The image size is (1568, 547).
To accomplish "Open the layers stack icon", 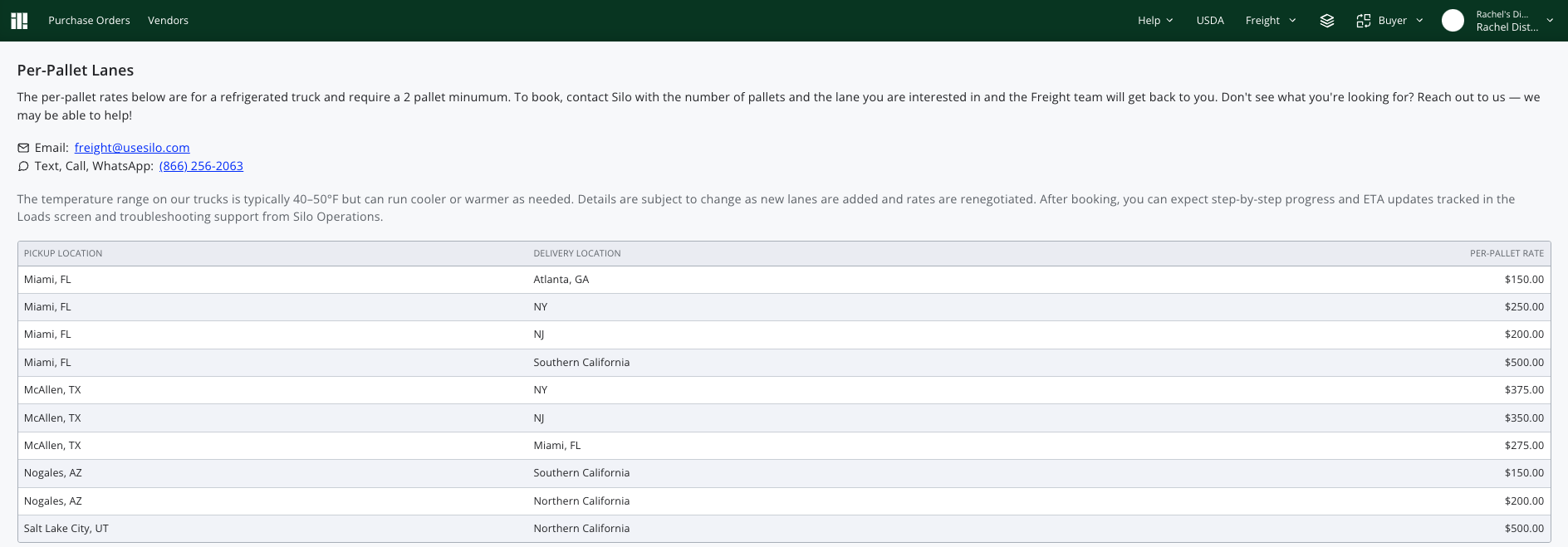I will [x=1327, y=21].
